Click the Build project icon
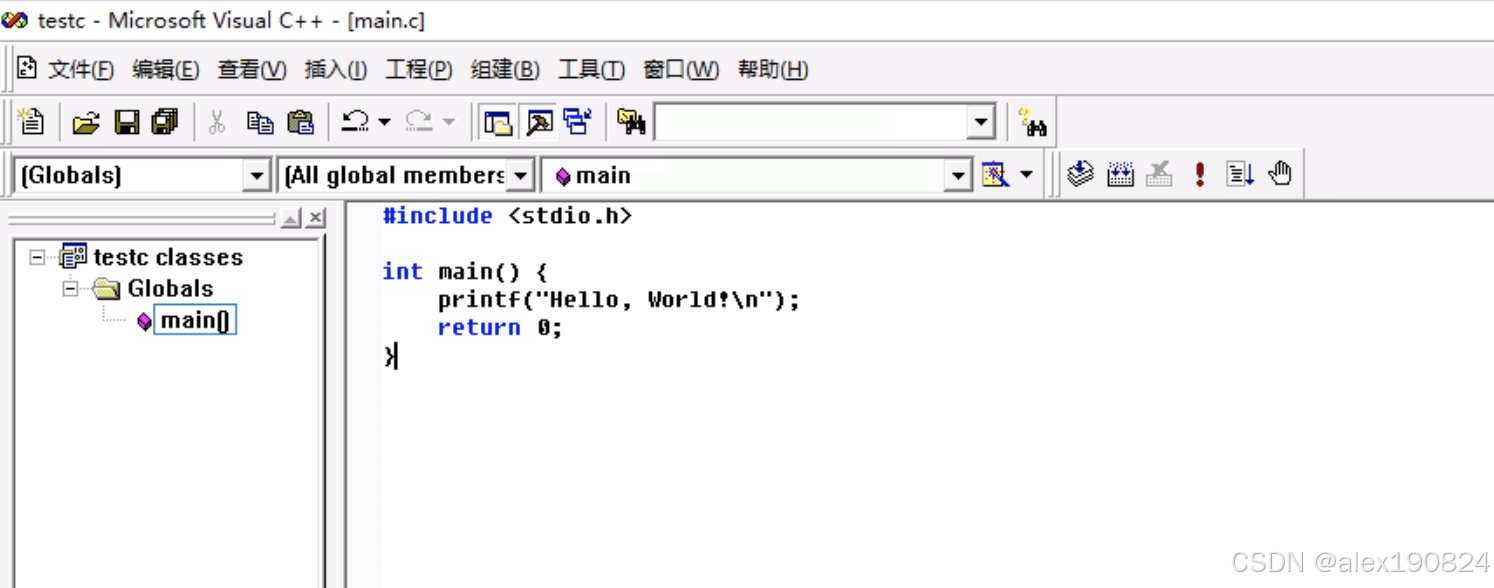 tap(1121, 174)
